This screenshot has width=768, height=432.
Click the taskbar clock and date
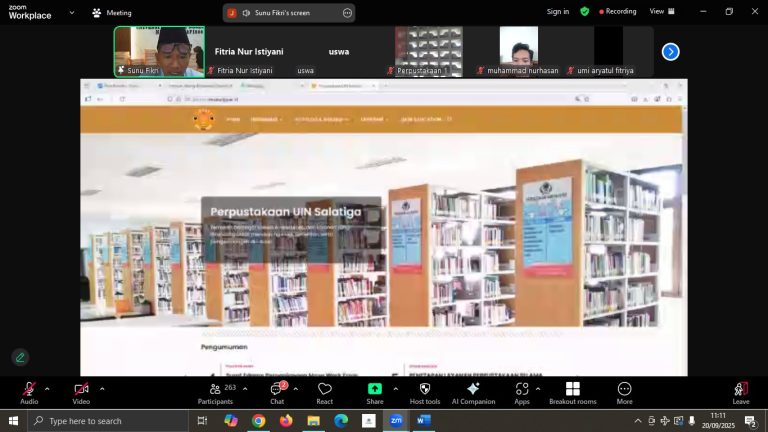click(x=718, y=421)
